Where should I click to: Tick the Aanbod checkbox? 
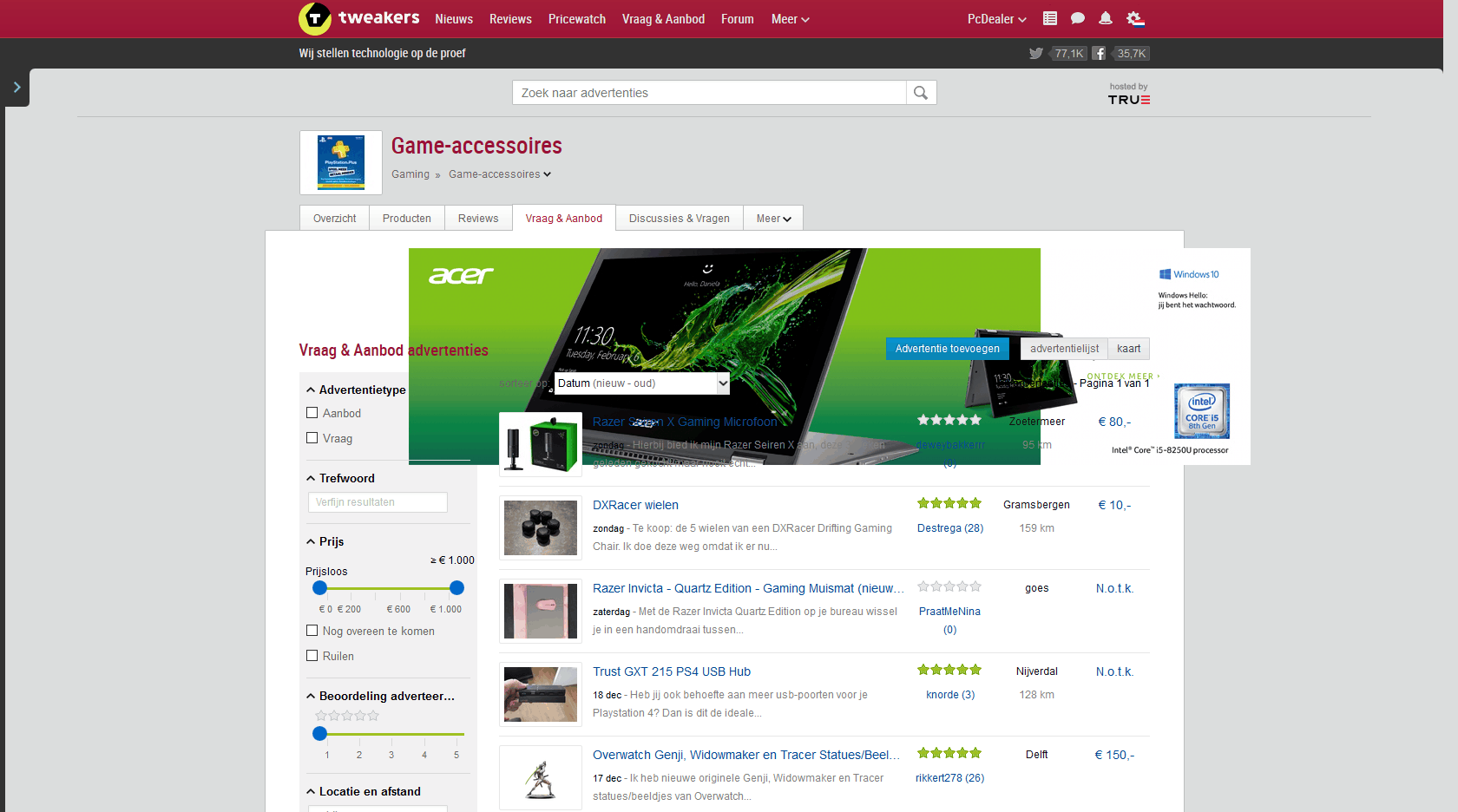(312, 413)
